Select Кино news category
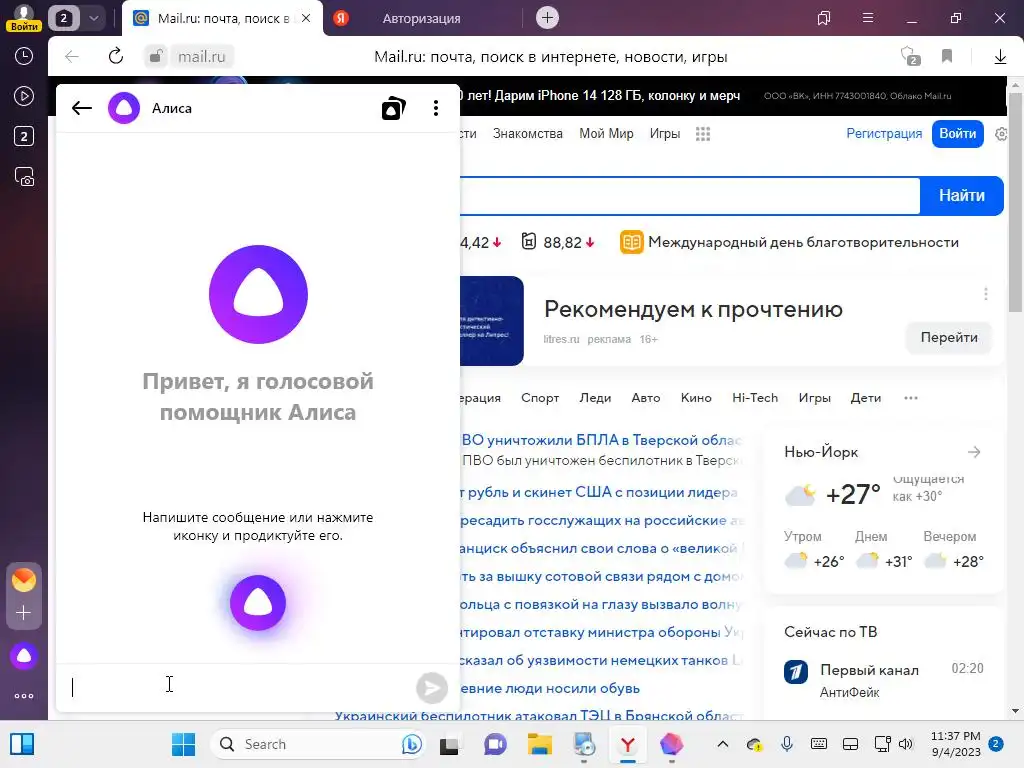 696,398
